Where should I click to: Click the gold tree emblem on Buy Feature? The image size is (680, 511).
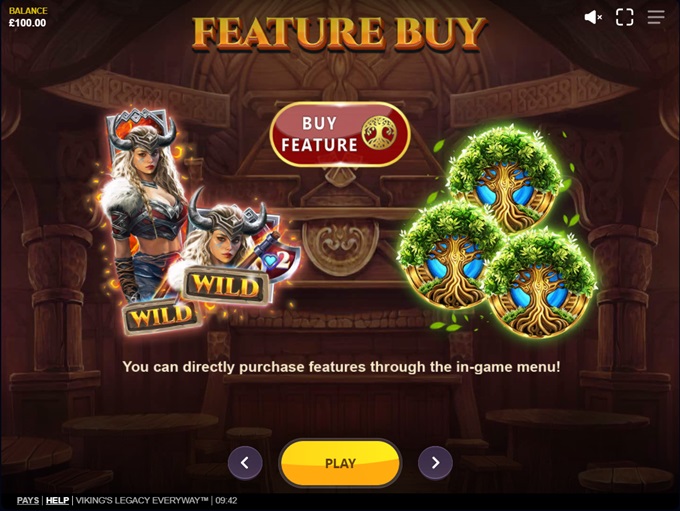pyautogui.click(x=379, y=133)
